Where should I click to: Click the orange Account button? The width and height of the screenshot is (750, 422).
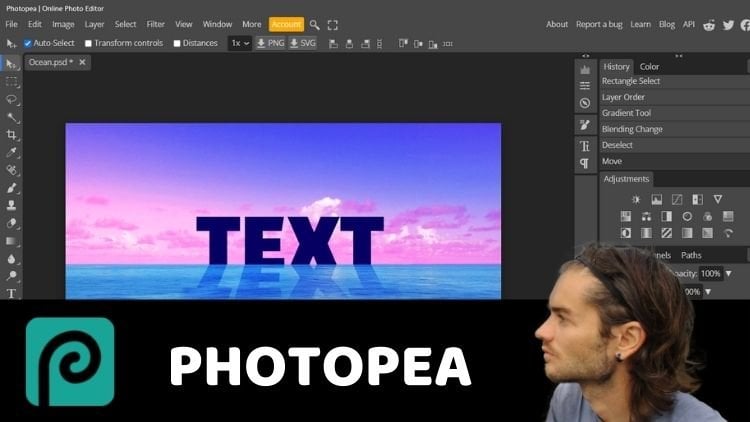(286, 24)
